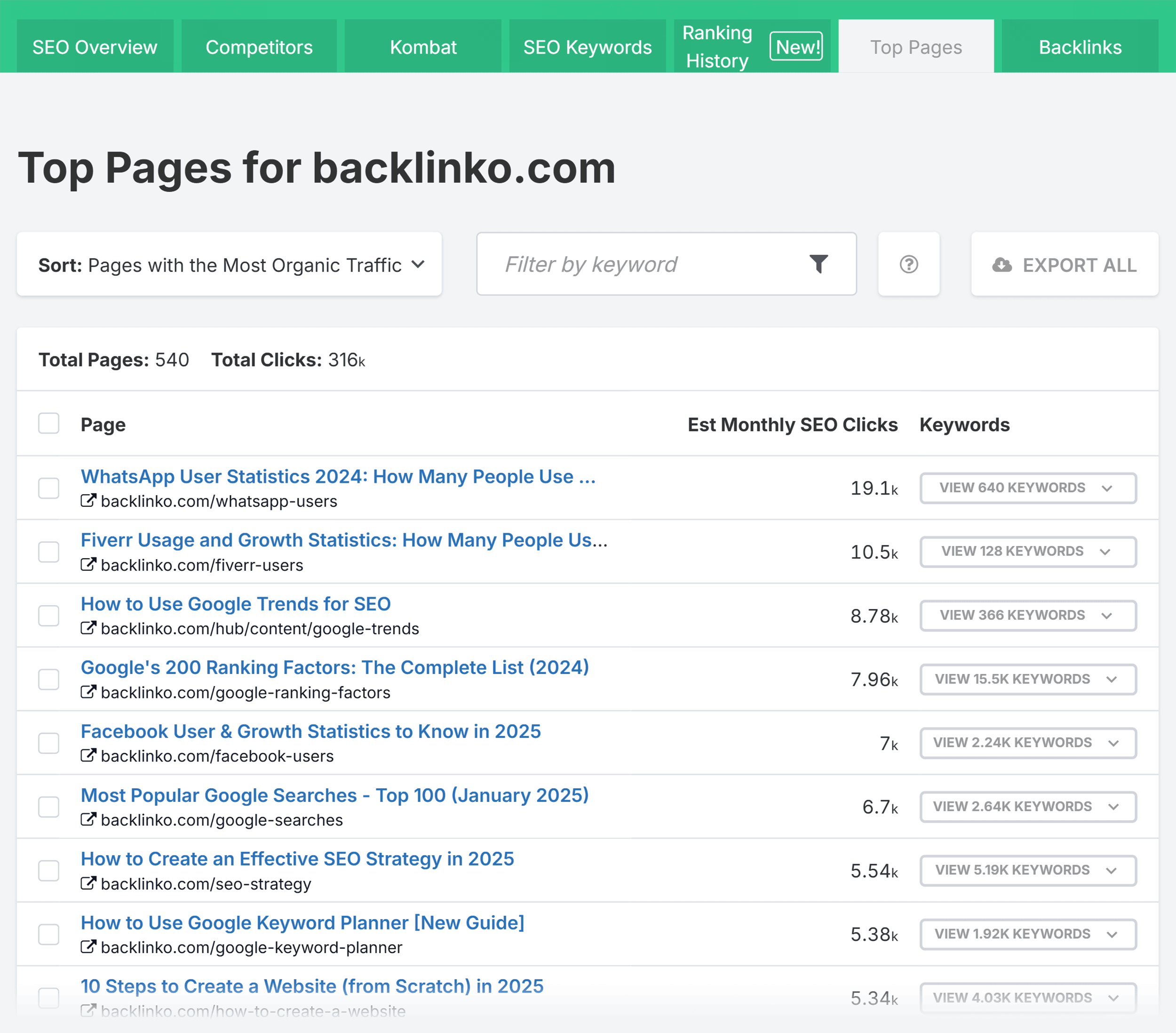Click external link icon for backlinko.com/fiverr-users
The height and width of the screenshot is (1033, 1176).
click(x=88, y=565)
